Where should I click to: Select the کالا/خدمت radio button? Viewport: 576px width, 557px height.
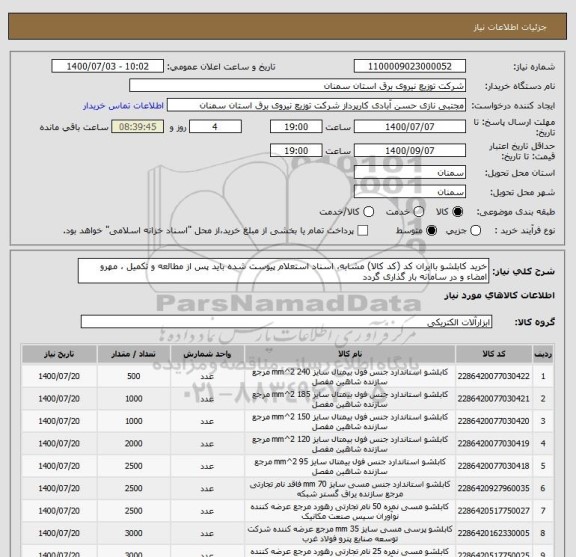368,212
